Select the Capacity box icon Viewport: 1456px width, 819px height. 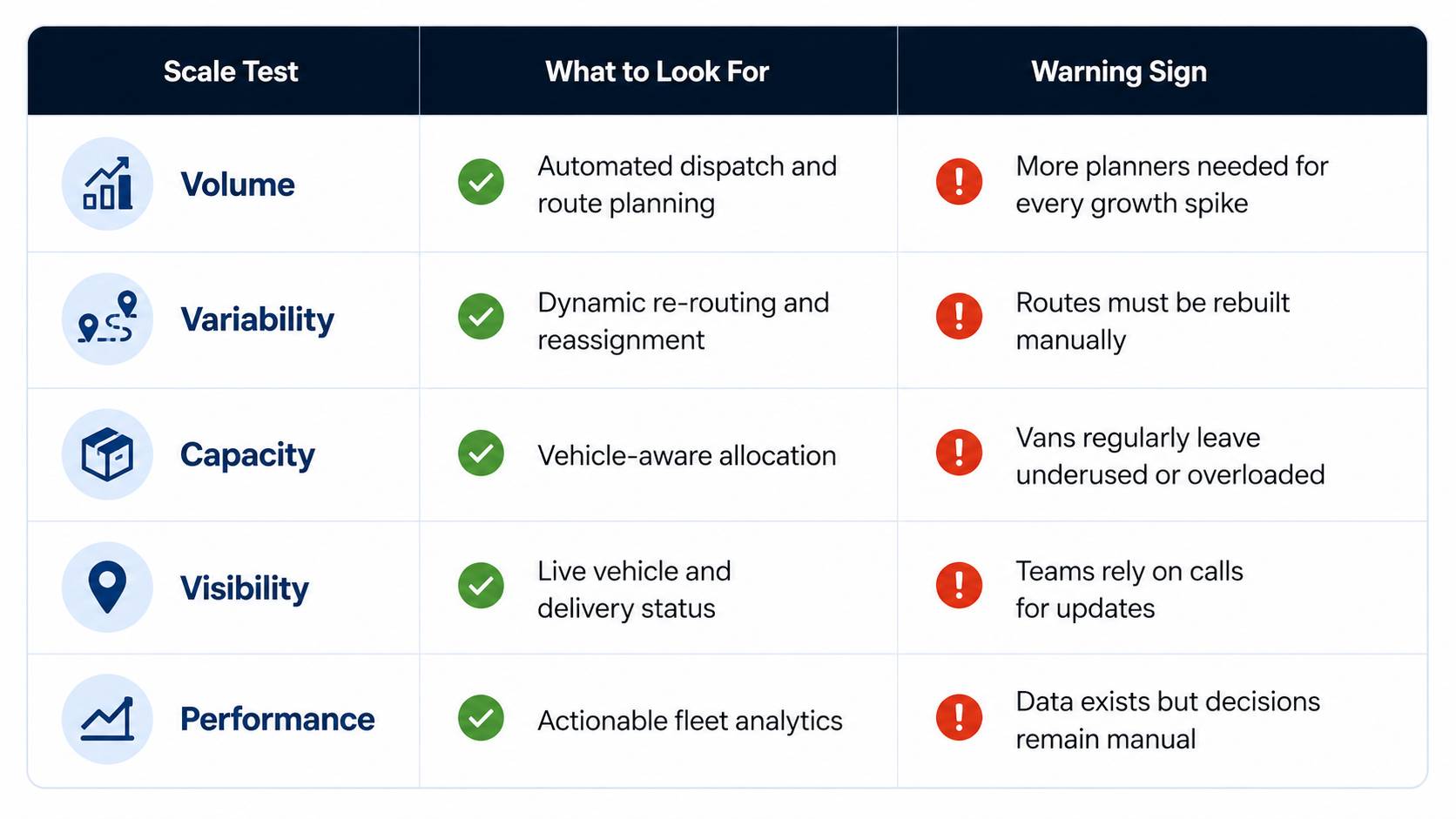pyautogui.click(x=107, y=454)
